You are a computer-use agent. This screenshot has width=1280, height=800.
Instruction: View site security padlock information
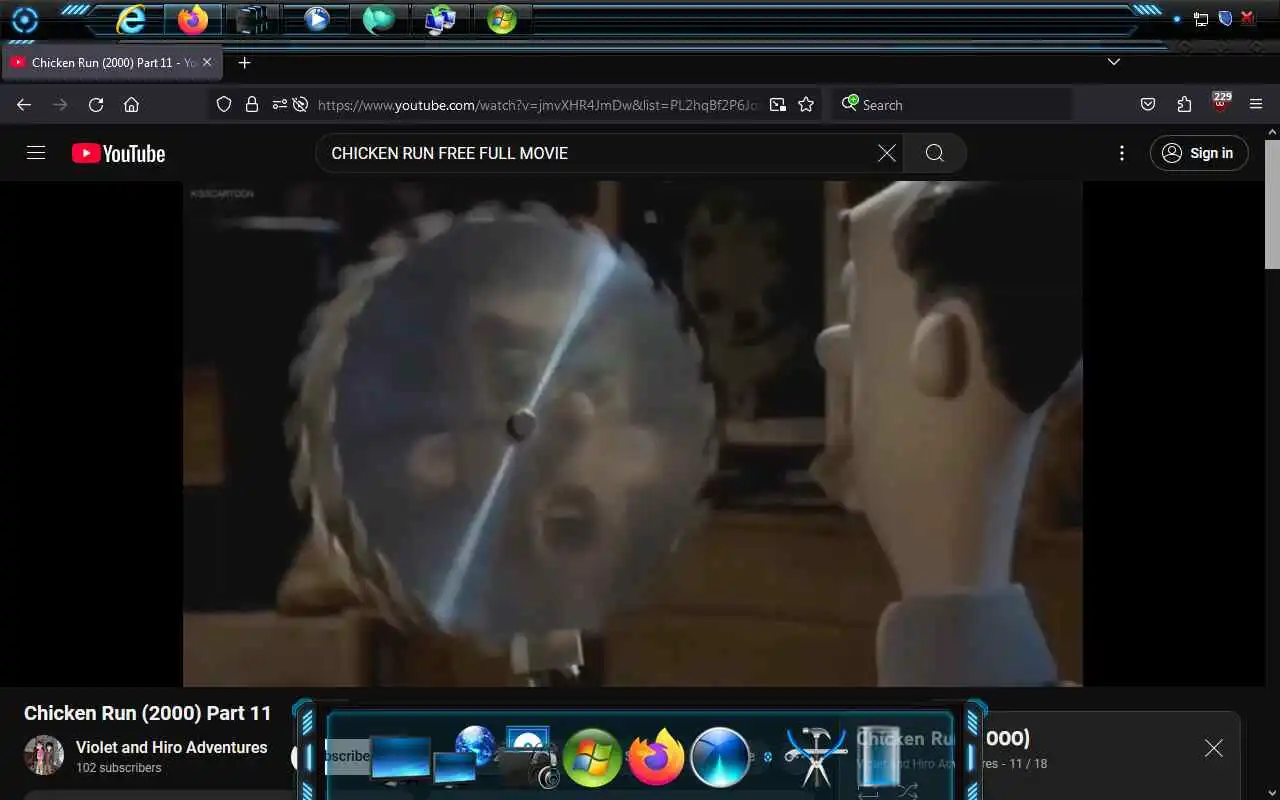(252, 105)
